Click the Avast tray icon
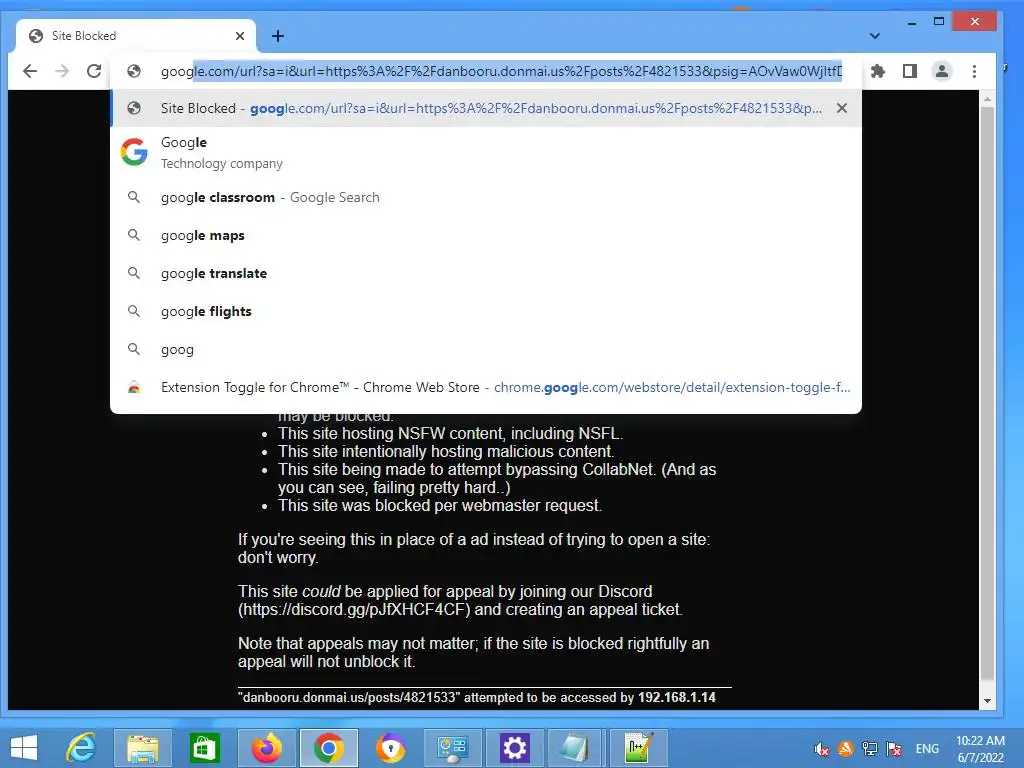1024x768 pixels. point(846,749)
